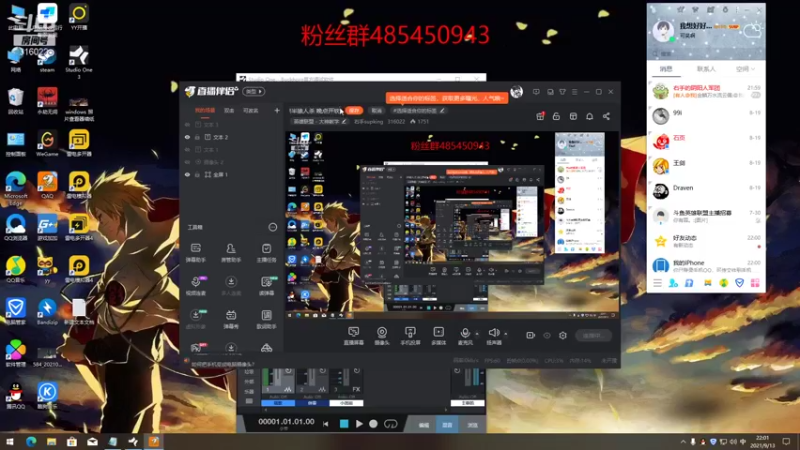Click Record in Studio One transport
800x450 pixels.
click(x=373, y=423)
